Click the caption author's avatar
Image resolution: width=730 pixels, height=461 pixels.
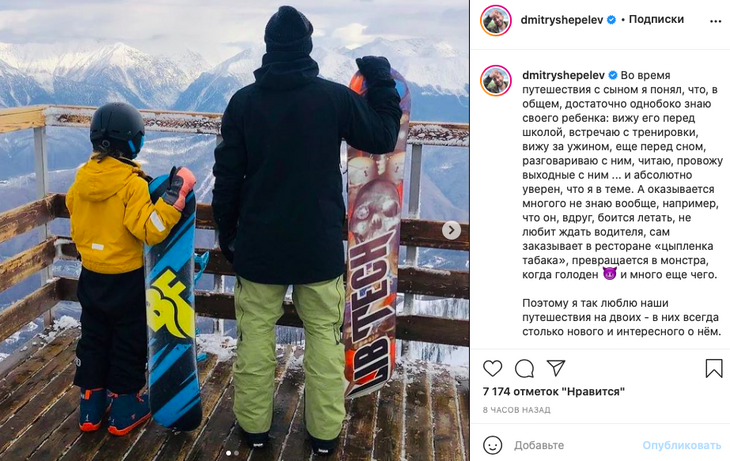pos(496,81)
